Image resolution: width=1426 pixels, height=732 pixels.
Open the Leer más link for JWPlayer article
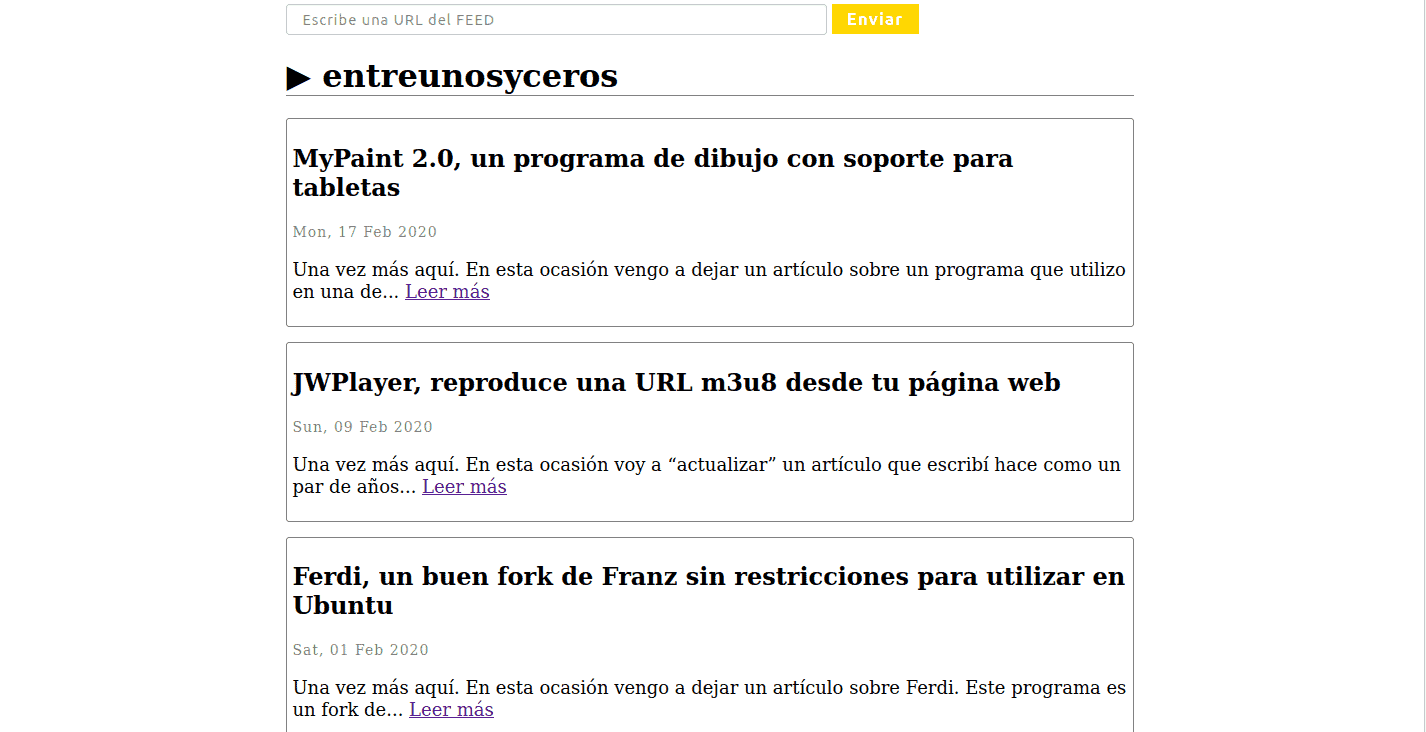(x=464, y=486)
